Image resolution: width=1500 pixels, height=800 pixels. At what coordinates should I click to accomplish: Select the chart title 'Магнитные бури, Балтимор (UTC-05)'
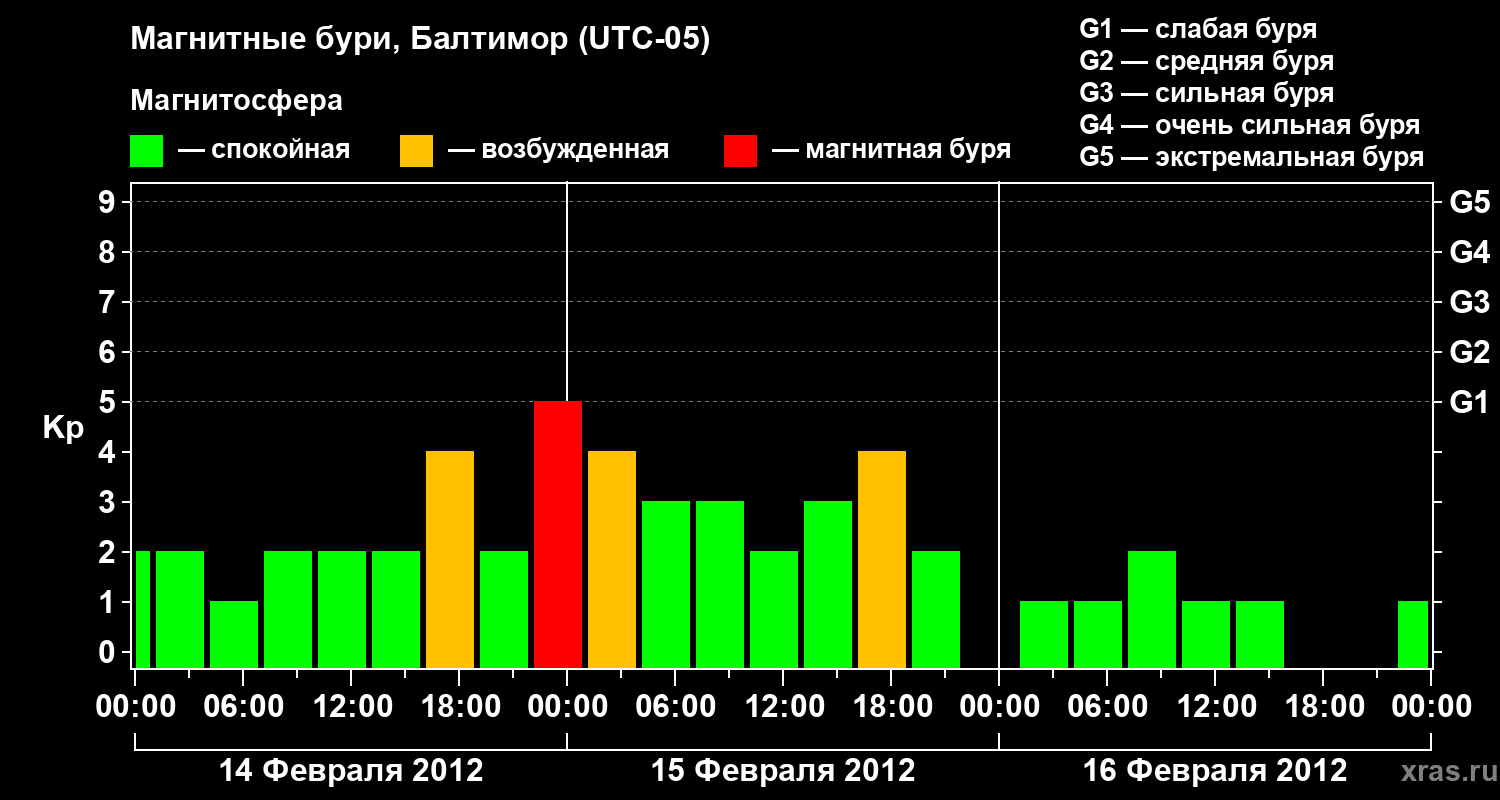tap(420, 40)
